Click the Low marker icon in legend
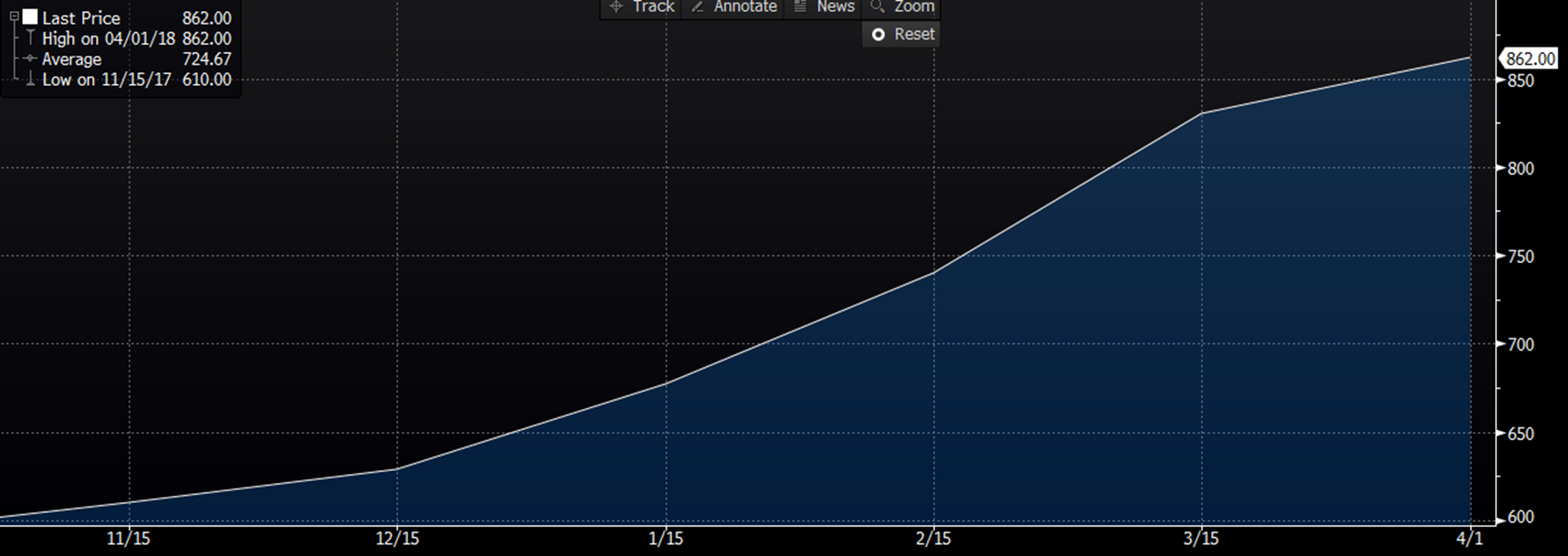This screenshot has width=1568, height=556. point(30,79)
